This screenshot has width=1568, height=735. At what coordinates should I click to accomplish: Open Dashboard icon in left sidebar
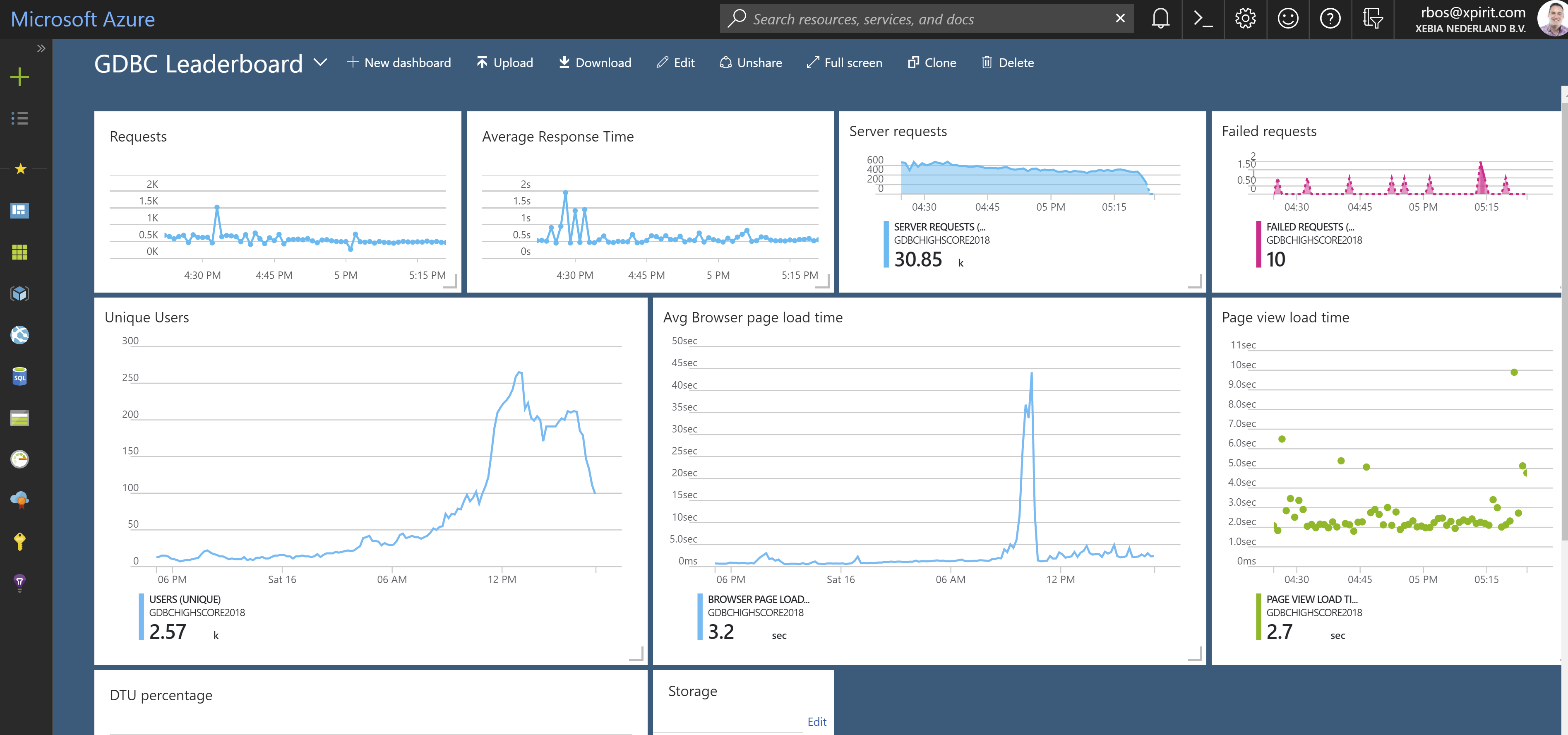coord(19,211)
